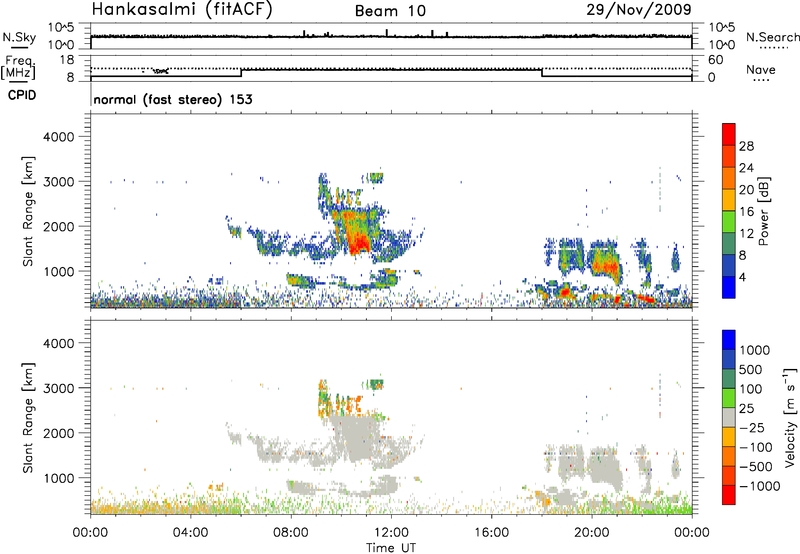The width and height of the screenshot is (800, 554).
Task: Click the 'Time UT' axis label
Action: click(391, 548)
